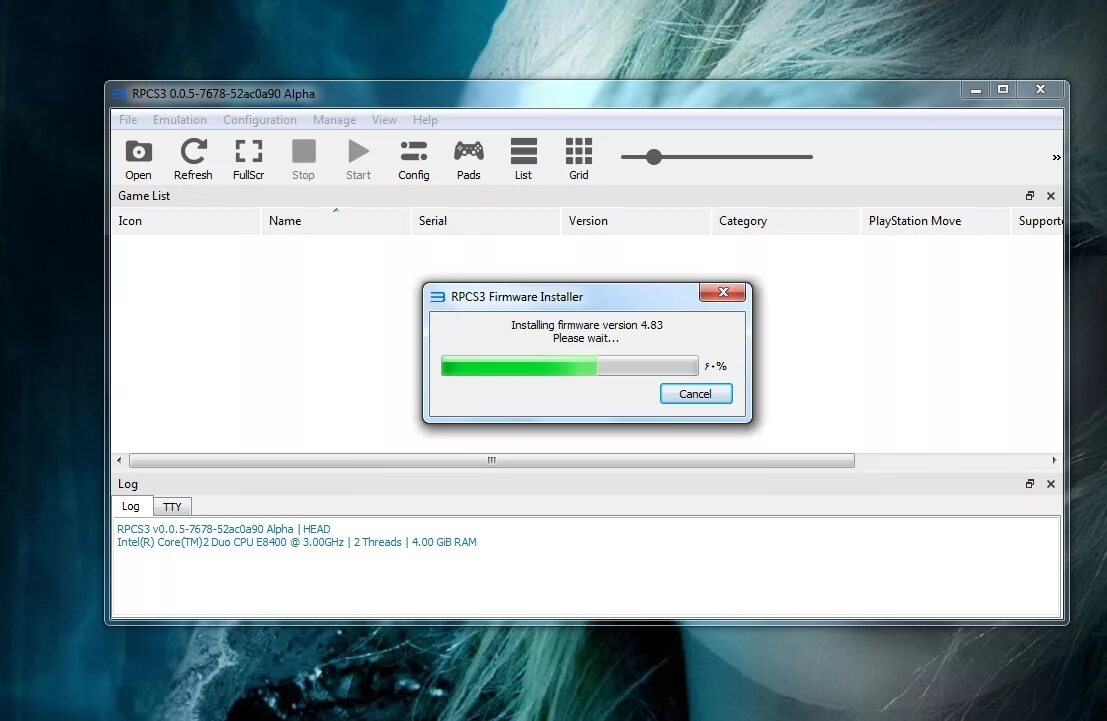Open the Help menu
The width and height of the screenshot is (1107, 721).
click(425, 119)
